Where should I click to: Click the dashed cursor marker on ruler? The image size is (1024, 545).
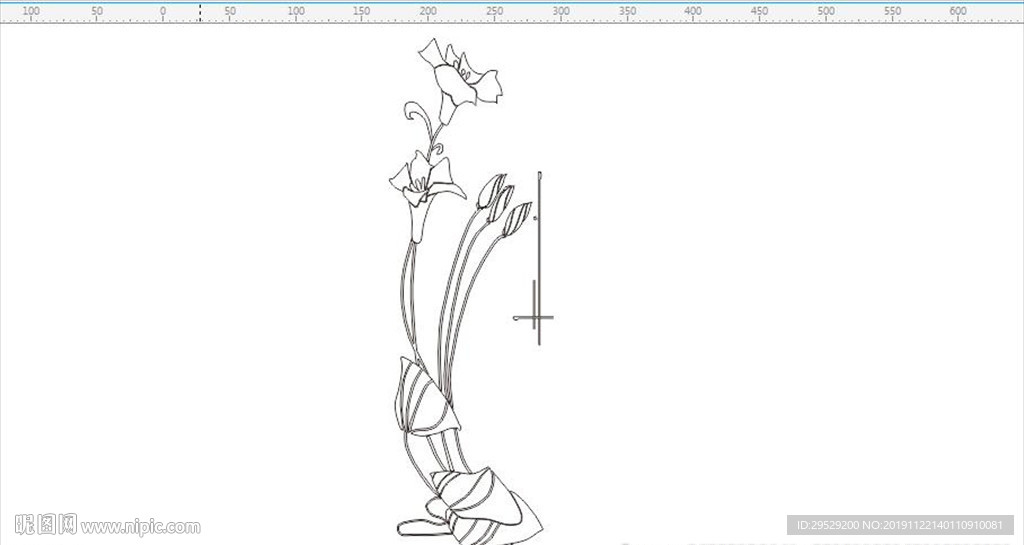tap(200, 12)
